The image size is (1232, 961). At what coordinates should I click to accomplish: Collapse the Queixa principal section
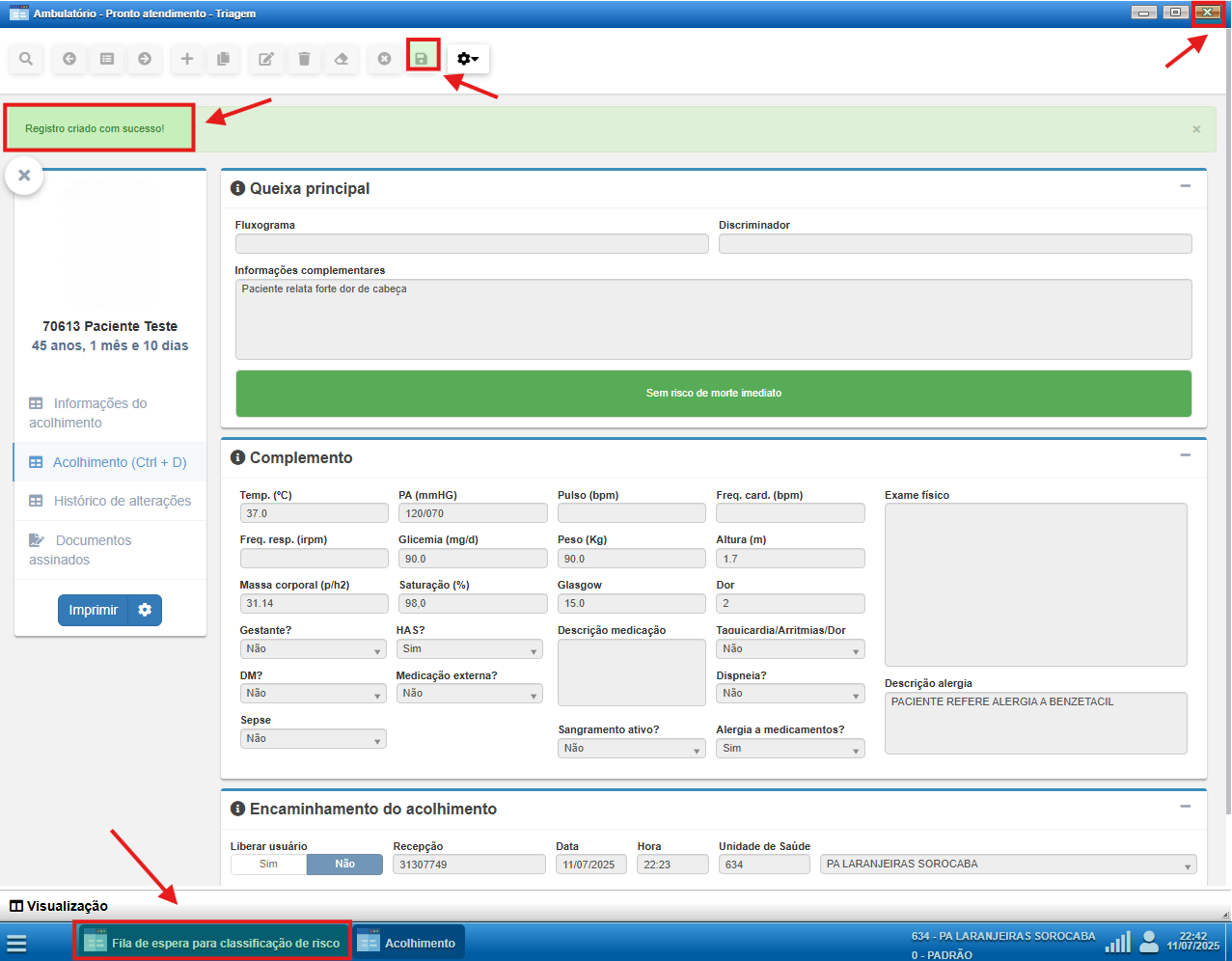pyautogui.click(x=1186, y=186)
